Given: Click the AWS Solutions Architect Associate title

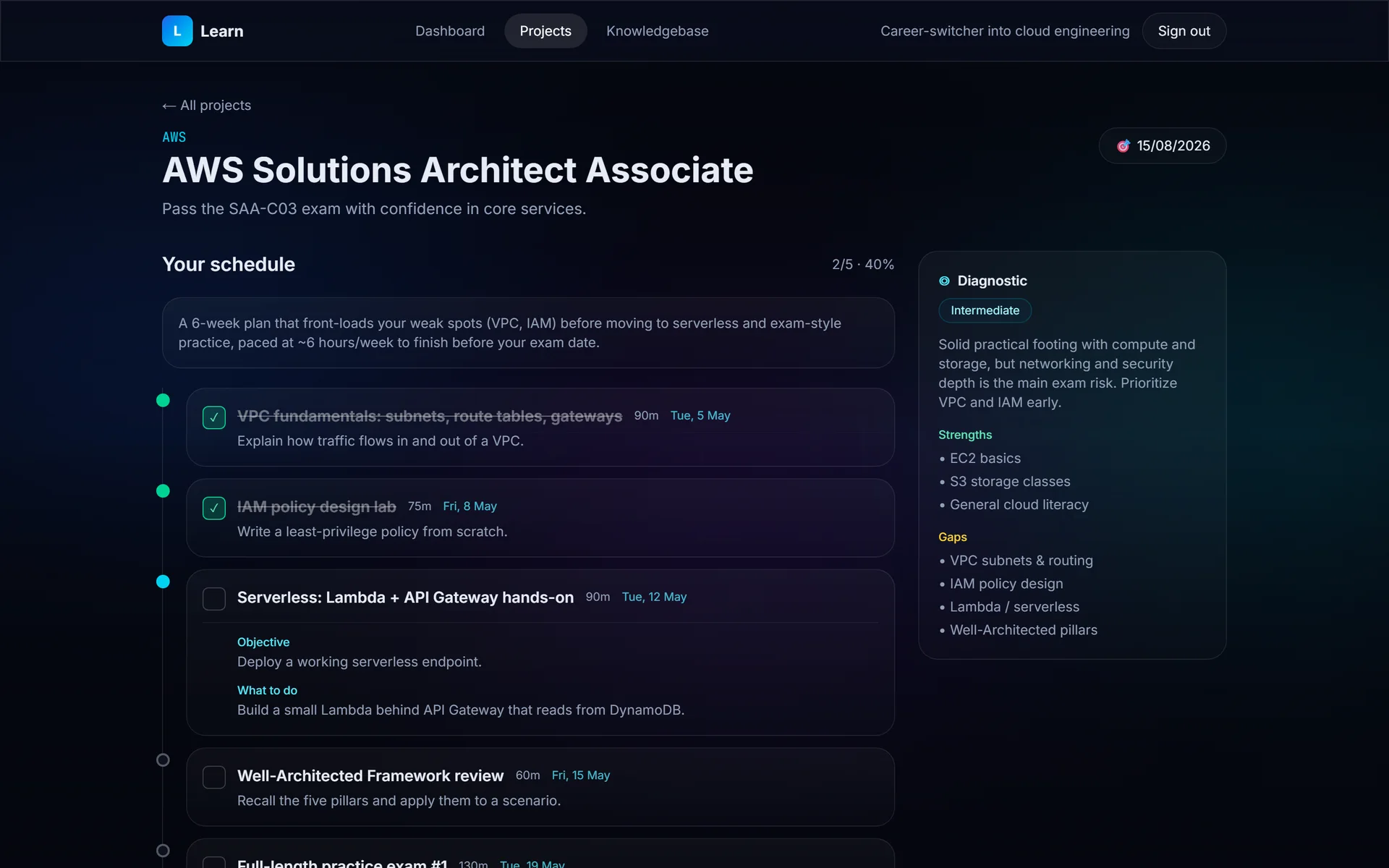Looking at the screenshot, I should tap(458, 171).
